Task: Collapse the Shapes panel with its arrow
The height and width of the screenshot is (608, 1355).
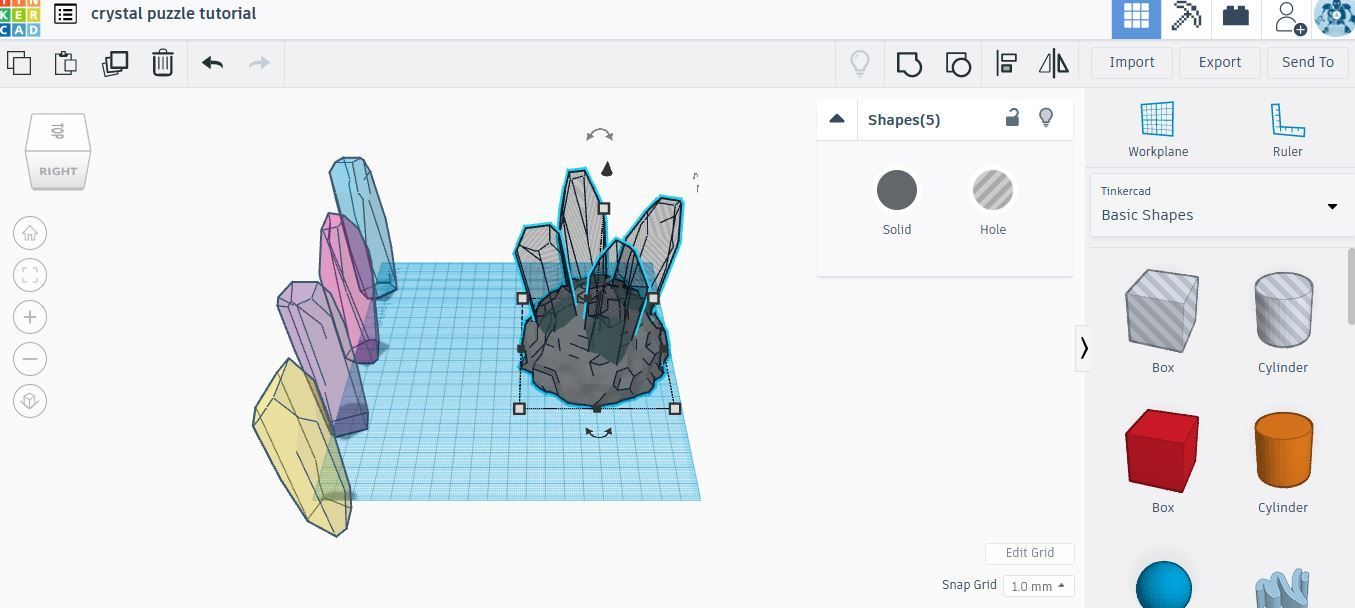Action: 837,118
